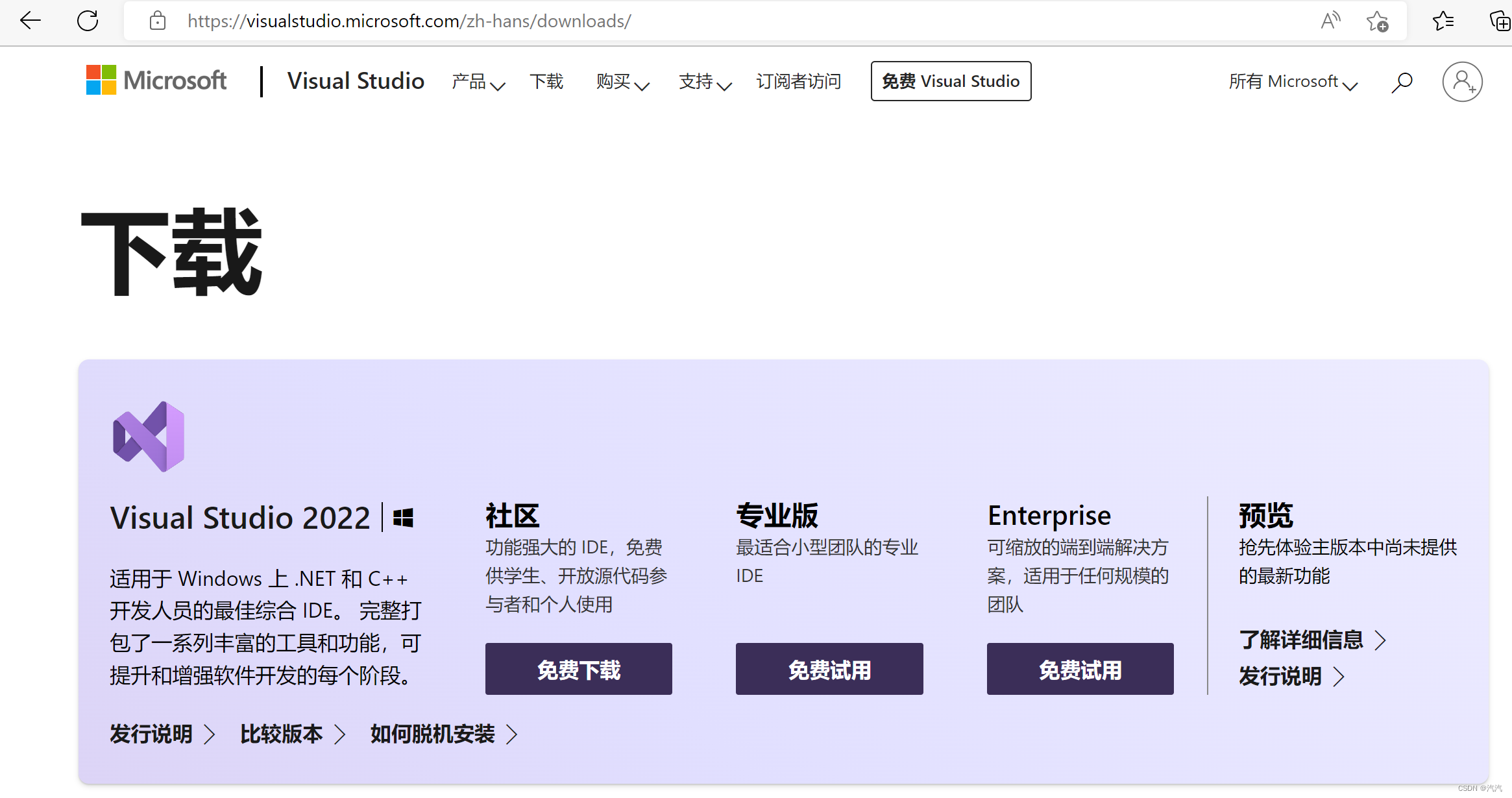This screenshot has width=1512, height=798.
Task: Open the account sign-in avatar icon
Action: coord(1462,81)
